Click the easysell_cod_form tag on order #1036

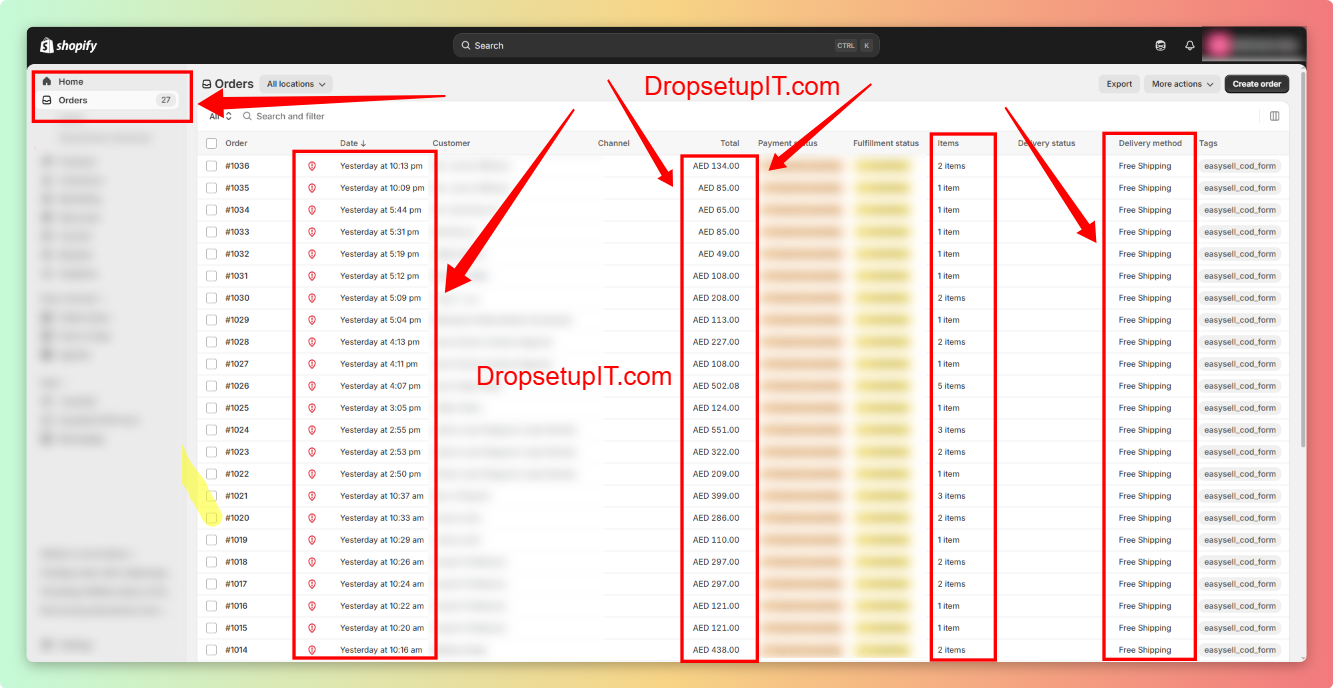(1240, 166)
